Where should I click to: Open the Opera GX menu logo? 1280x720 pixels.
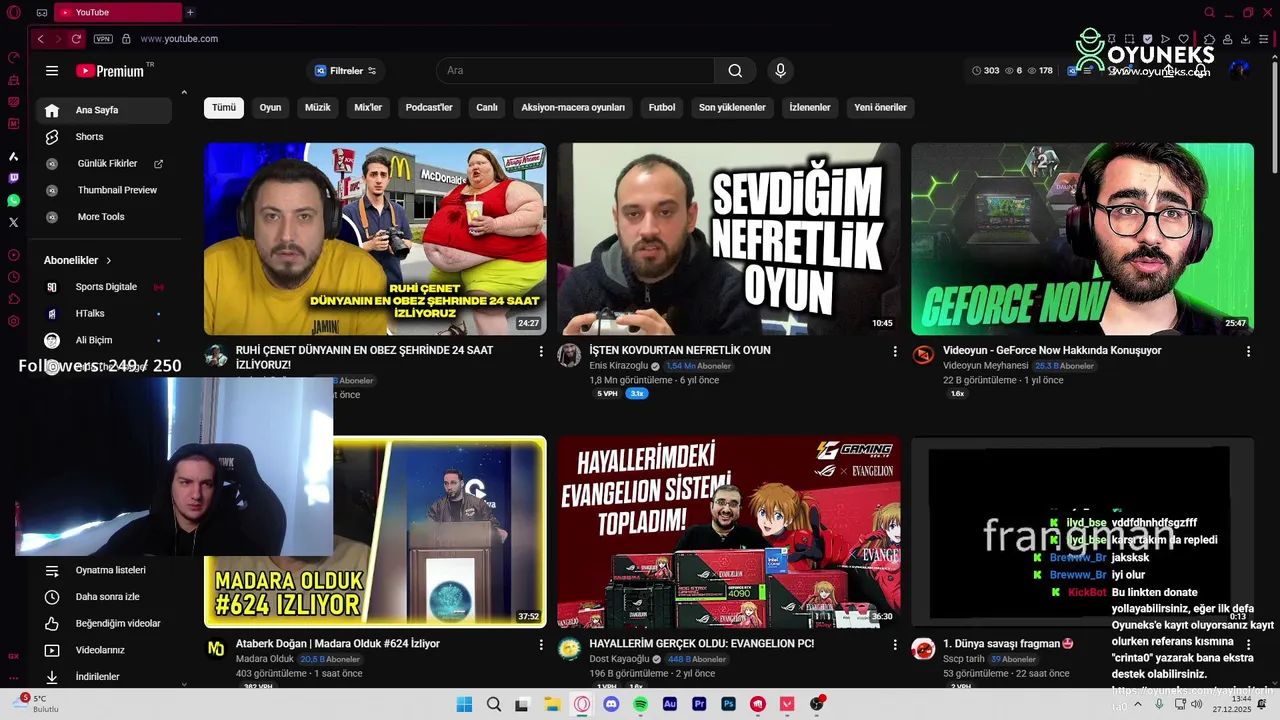(x=13, y=12)
